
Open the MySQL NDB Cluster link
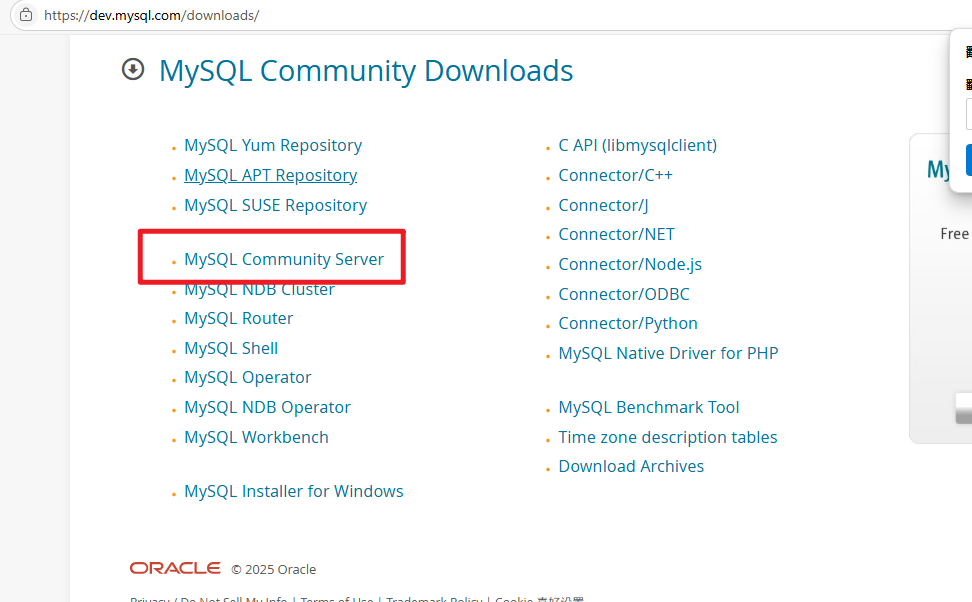tap(259, 290)
